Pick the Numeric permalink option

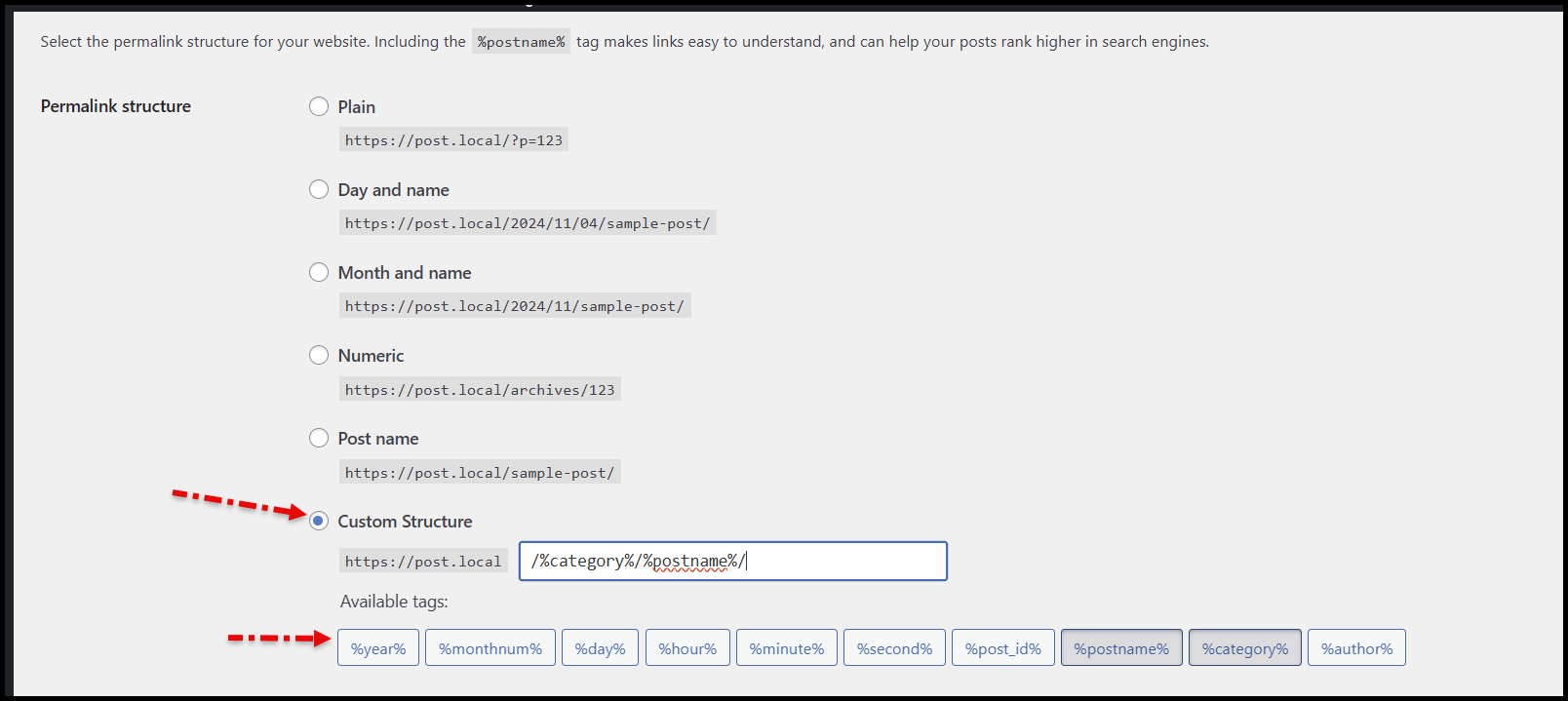click(319, 355)
